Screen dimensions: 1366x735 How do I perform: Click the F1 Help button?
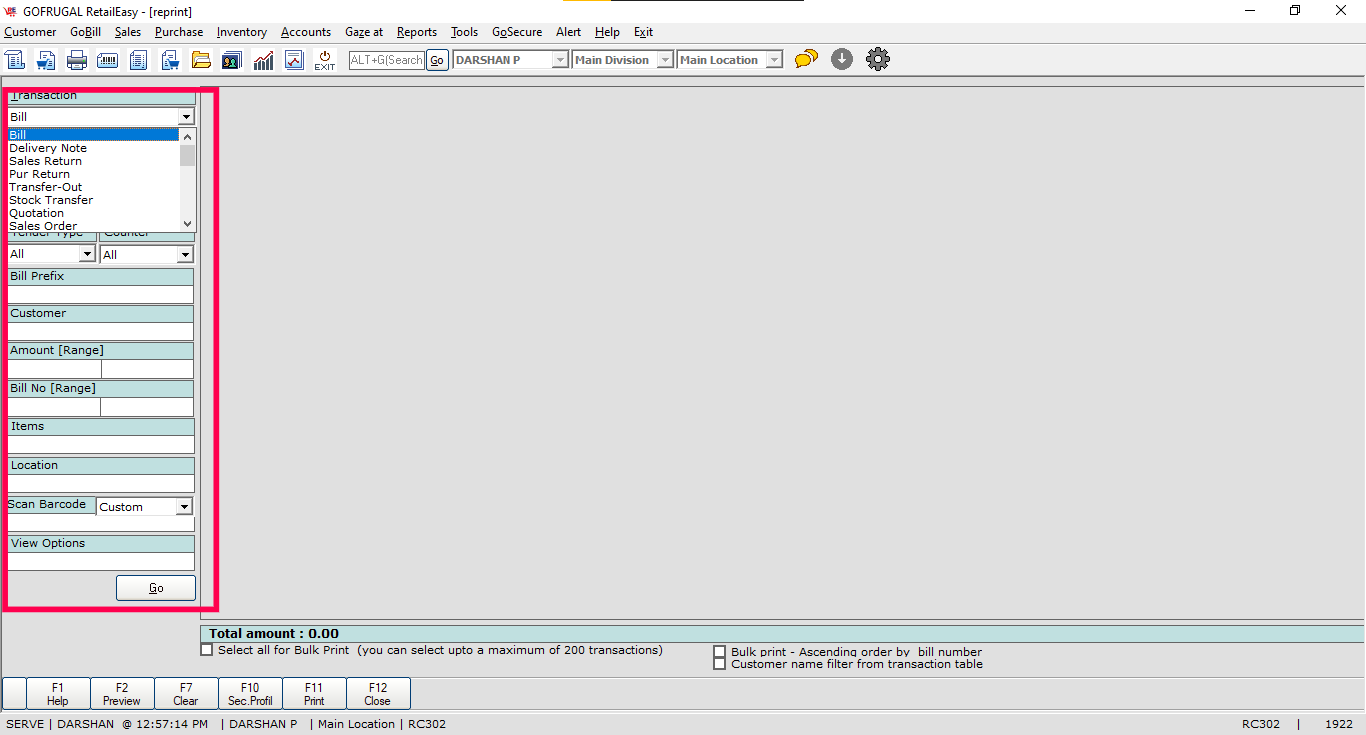pyautogui.click(x=58, y=694)
